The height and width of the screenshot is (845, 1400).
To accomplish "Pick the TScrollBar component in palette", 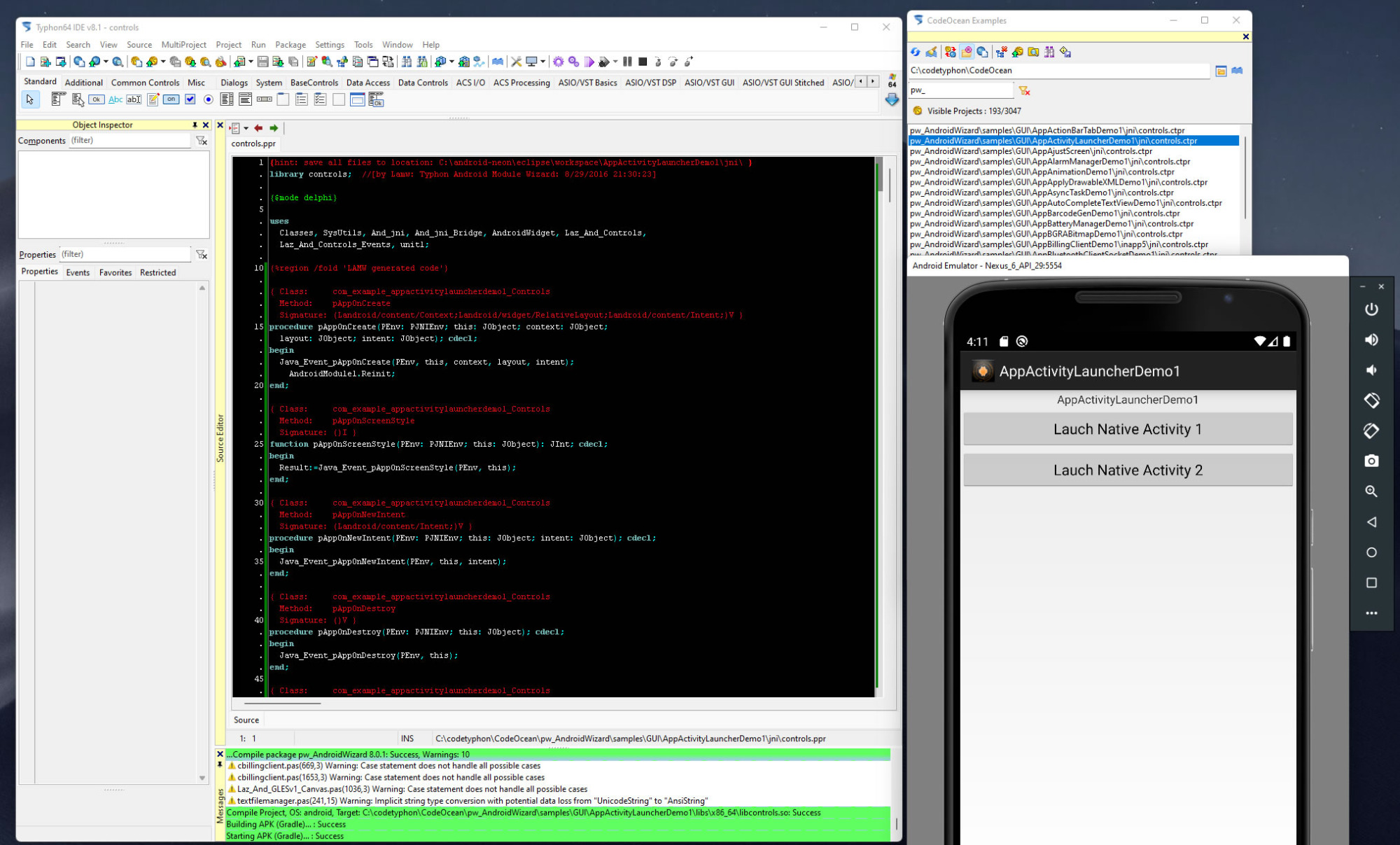I will coord(264,99).
